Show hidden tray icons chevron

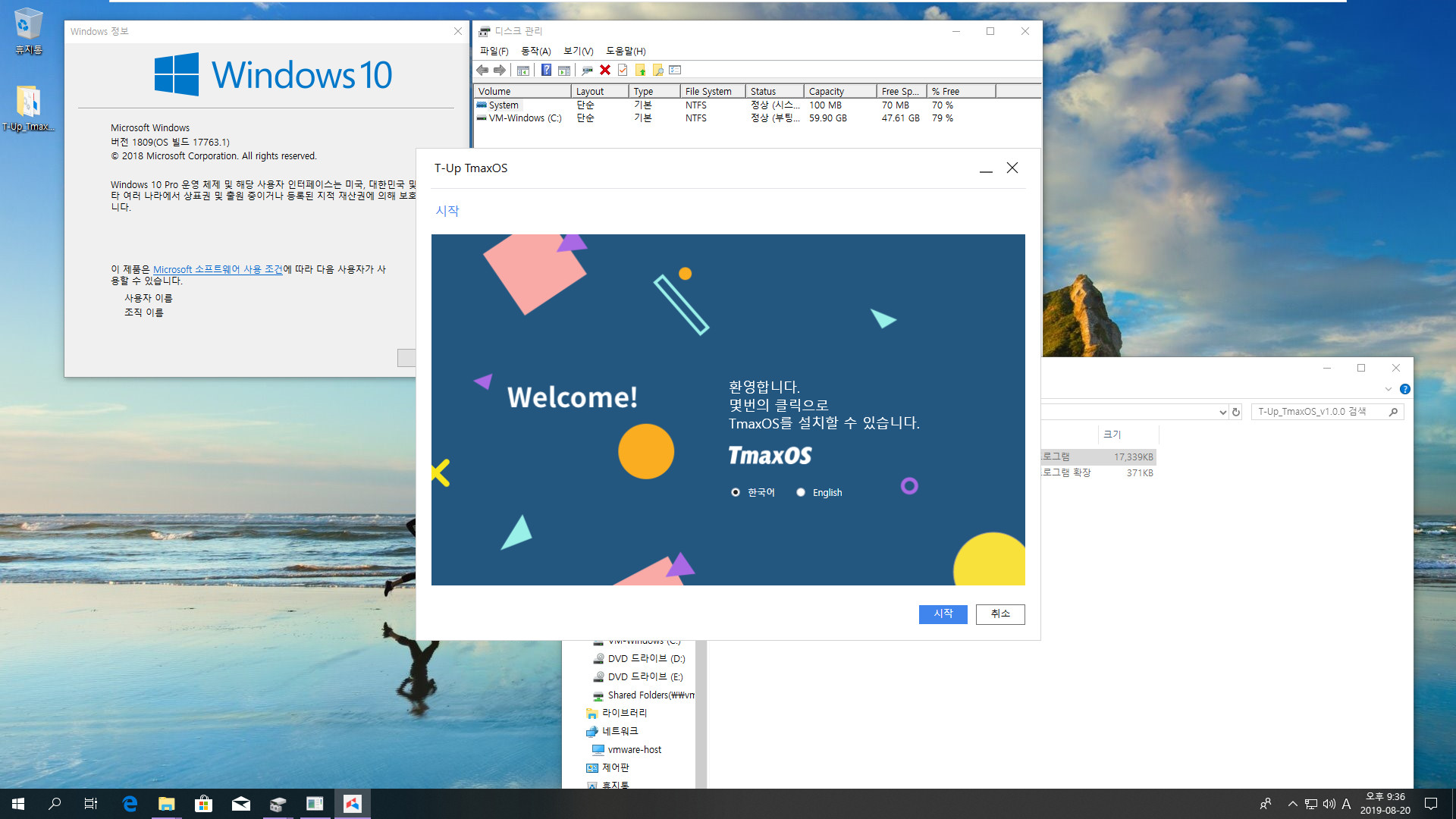tap(1292, 804)
